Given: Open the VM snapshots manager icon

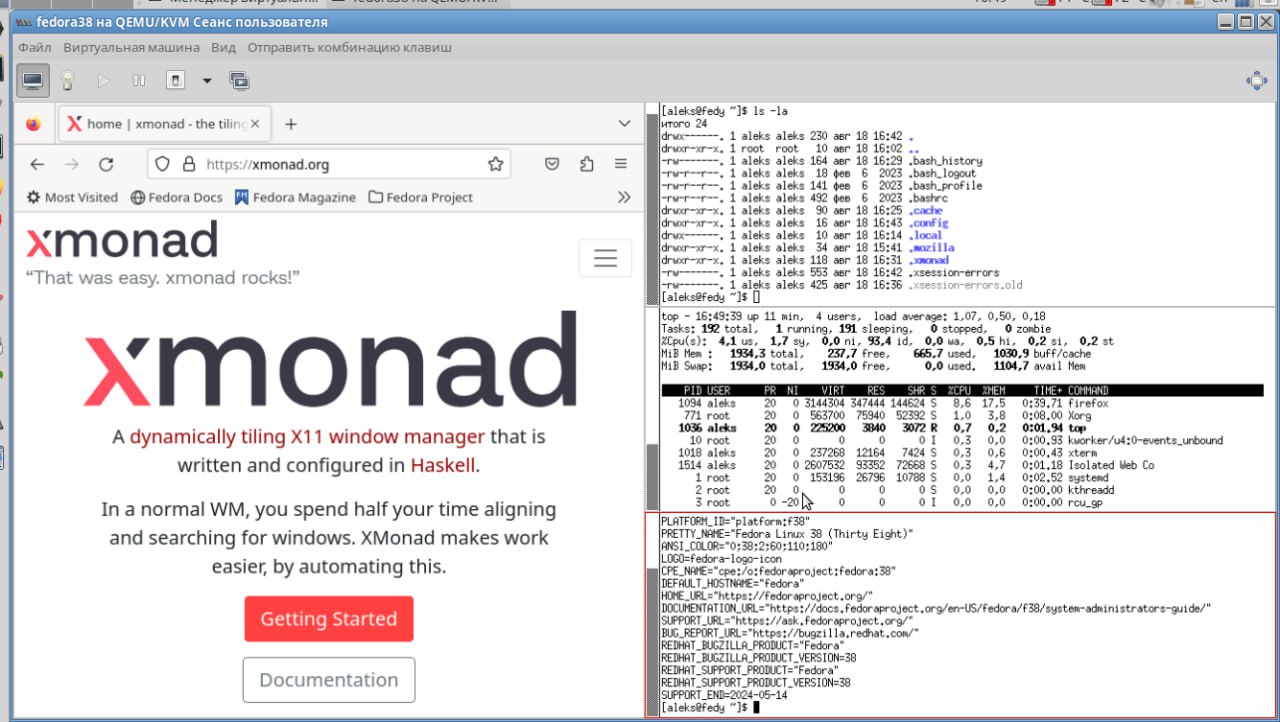Looking at the screenshot, I should 239,80.
